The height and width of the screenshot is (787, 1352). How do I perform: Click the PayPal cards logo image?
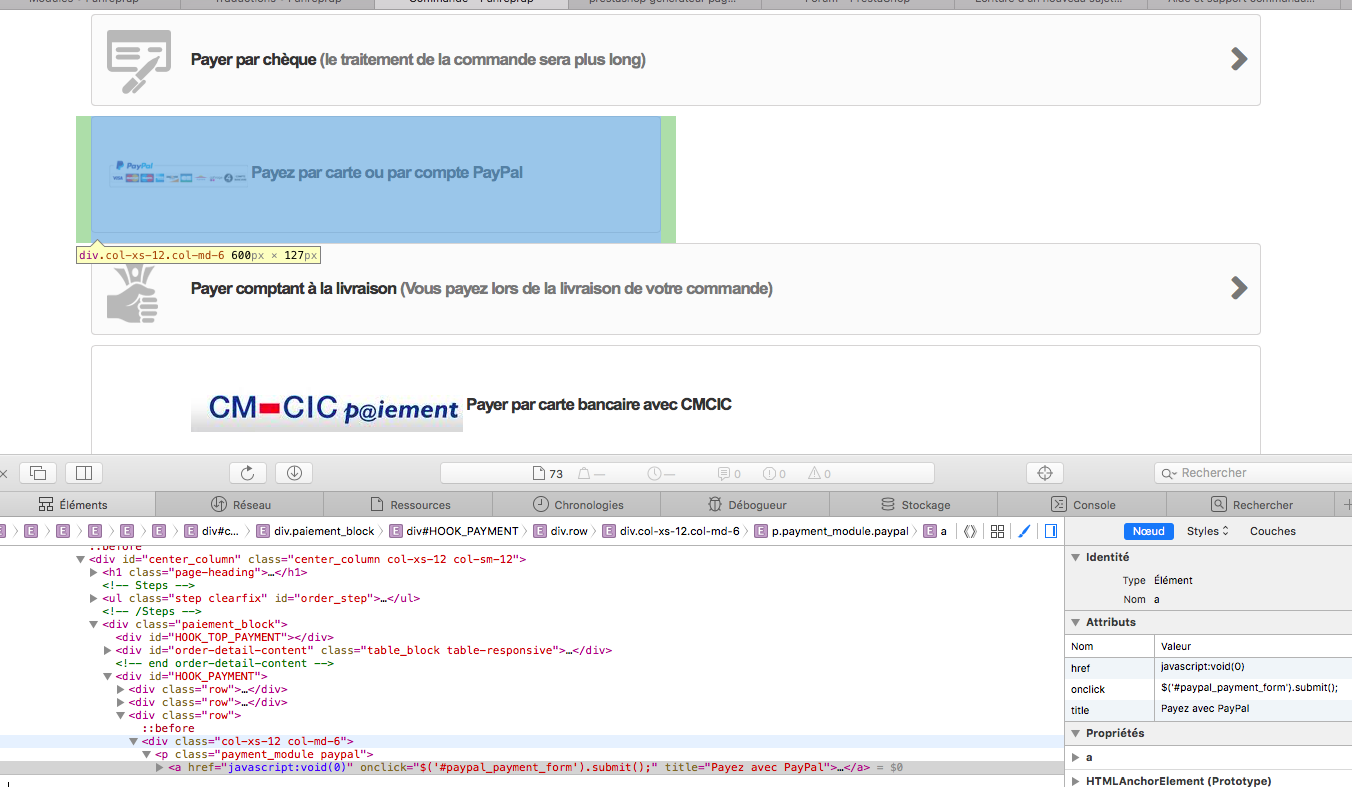coord(180,172)
